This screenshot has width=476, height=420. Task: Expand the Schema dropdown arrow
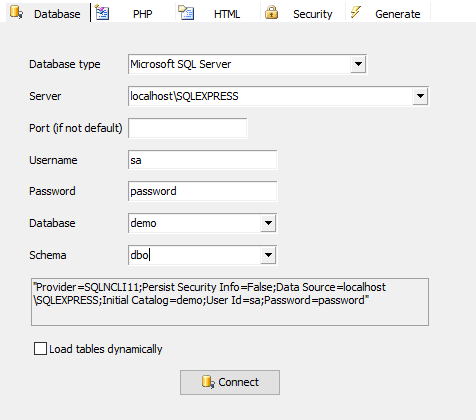coord(268,255)
